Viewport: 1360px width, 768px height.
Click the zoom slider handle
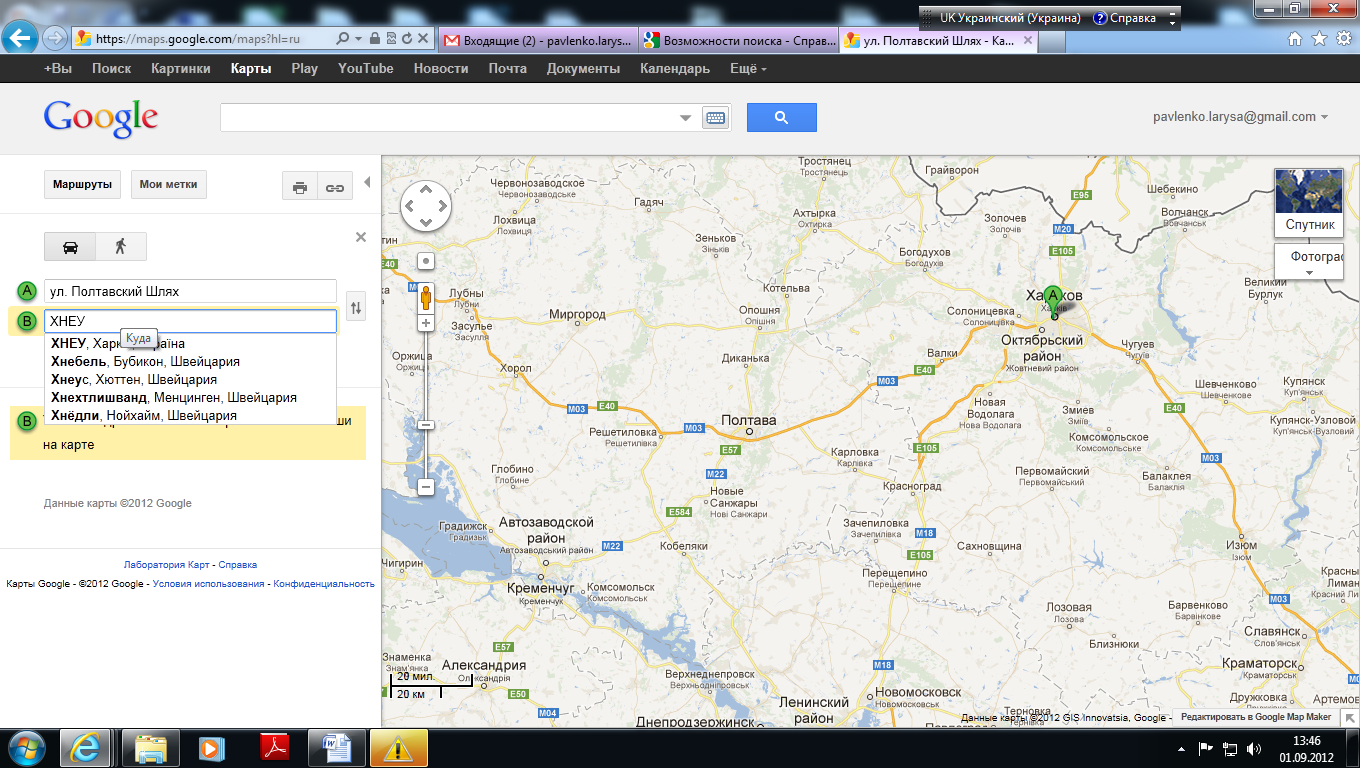point(425,425)
